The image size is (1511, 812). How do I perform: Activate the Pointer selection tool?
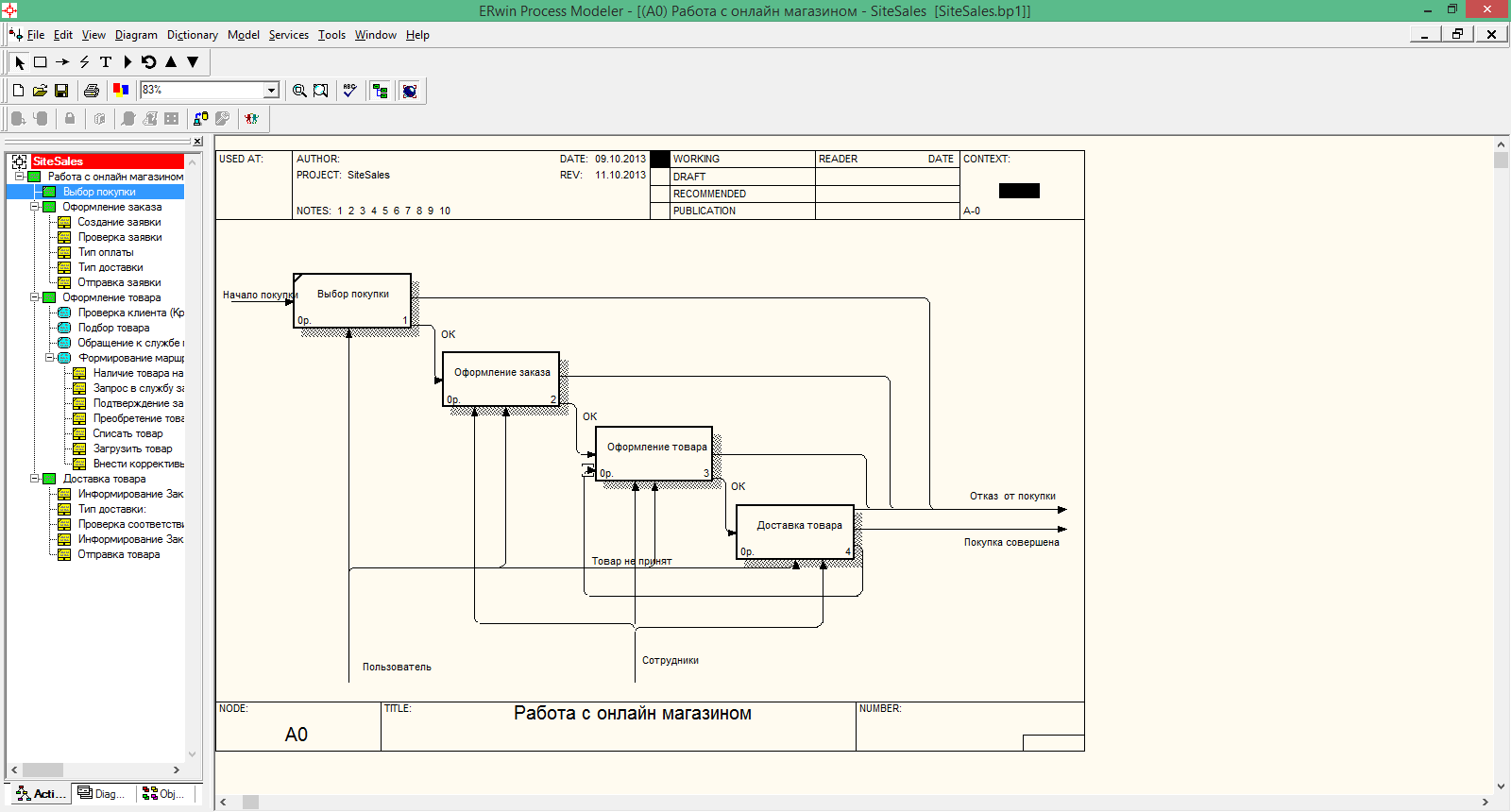(x=20, y=62)
